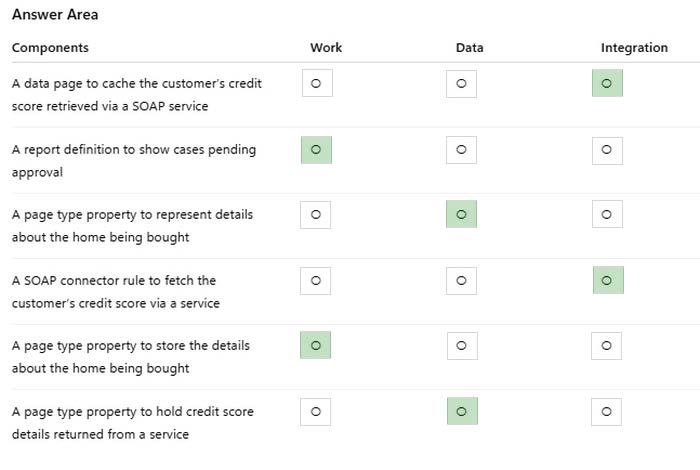Screen dimensions: 700x470
Task: Select Work for the SOAP data page row
Action: pos(316,84)
